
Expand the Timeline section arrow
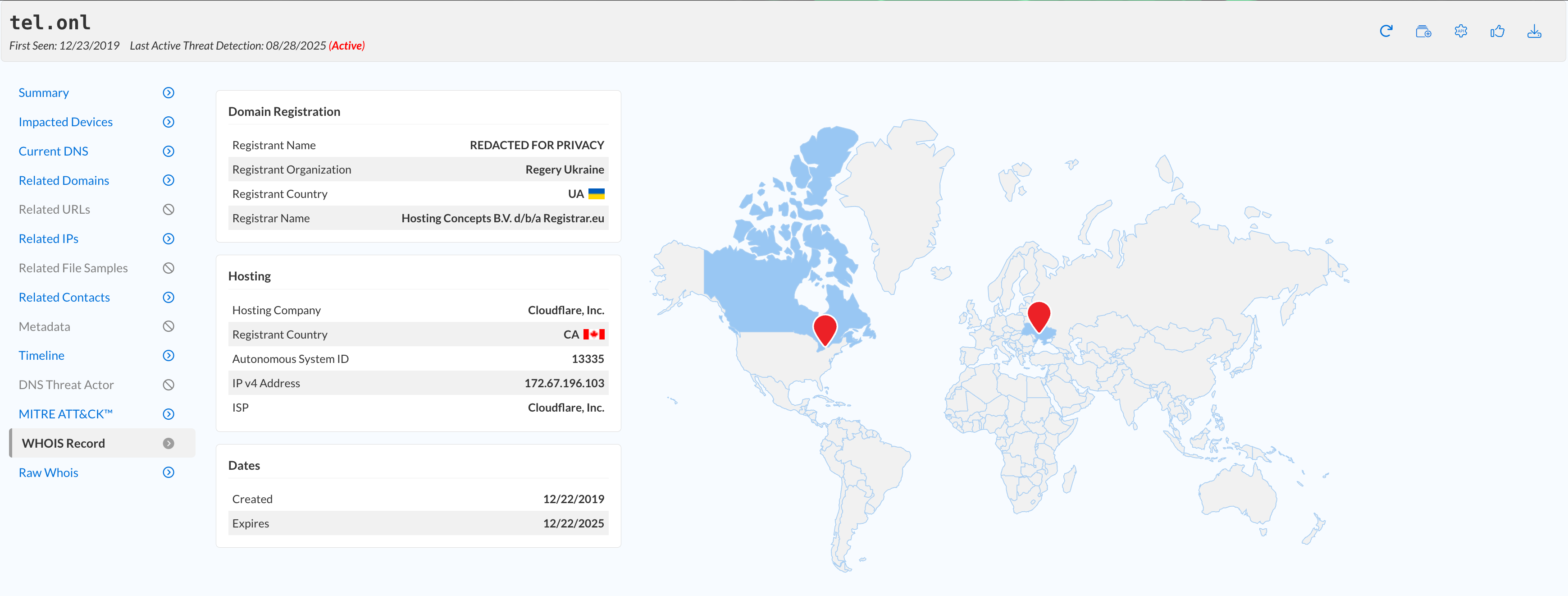click(x=169, y=356)
